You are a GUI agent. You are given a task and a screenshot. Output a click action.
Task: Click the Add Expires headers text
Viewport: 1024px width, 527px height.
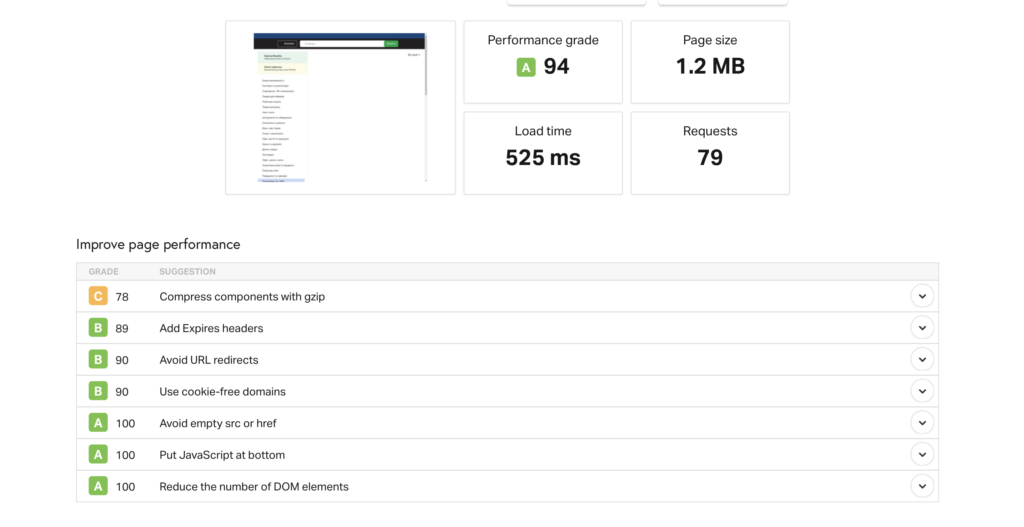212,328
